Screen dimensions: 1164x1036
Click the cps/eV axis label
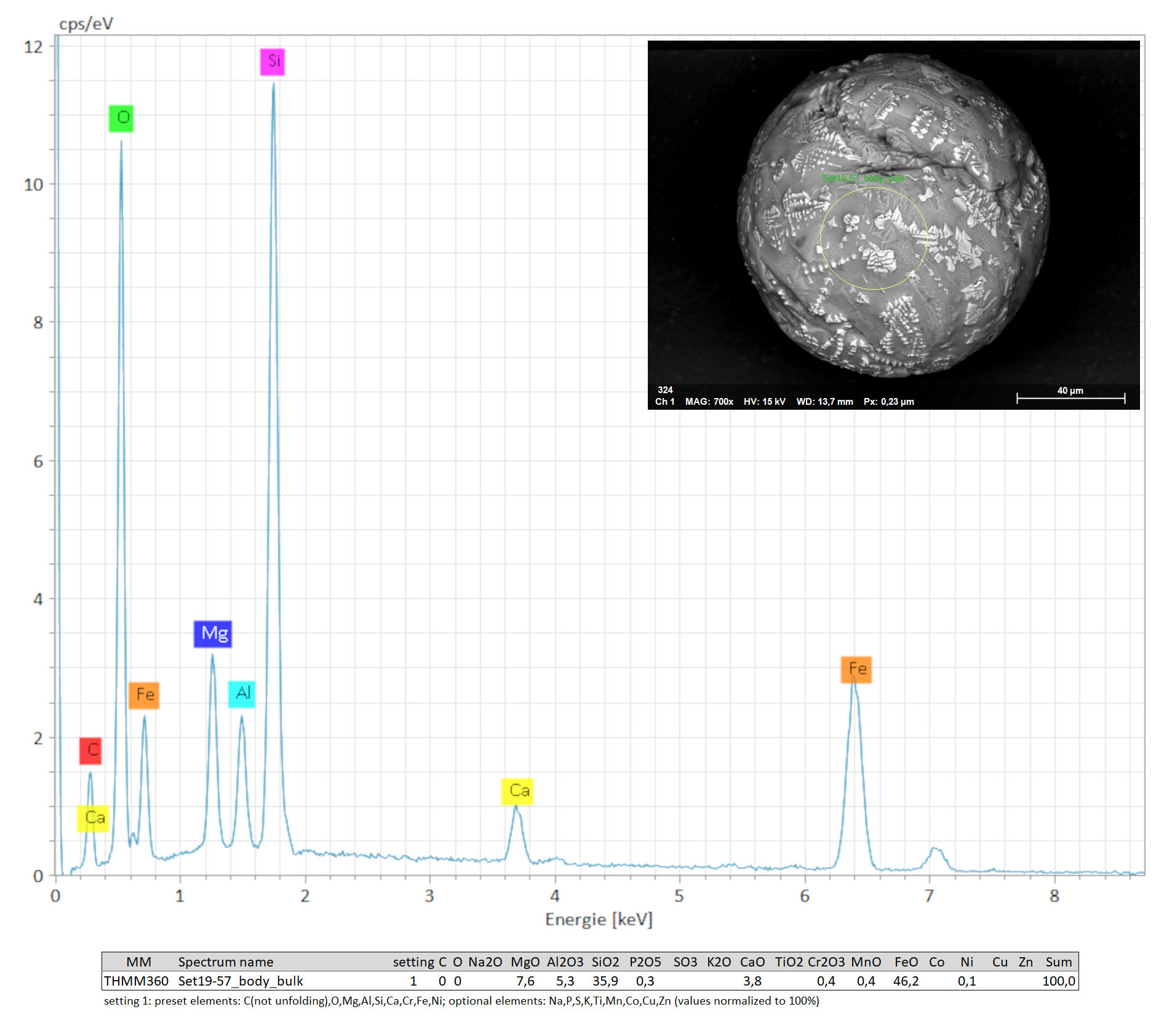86,24
